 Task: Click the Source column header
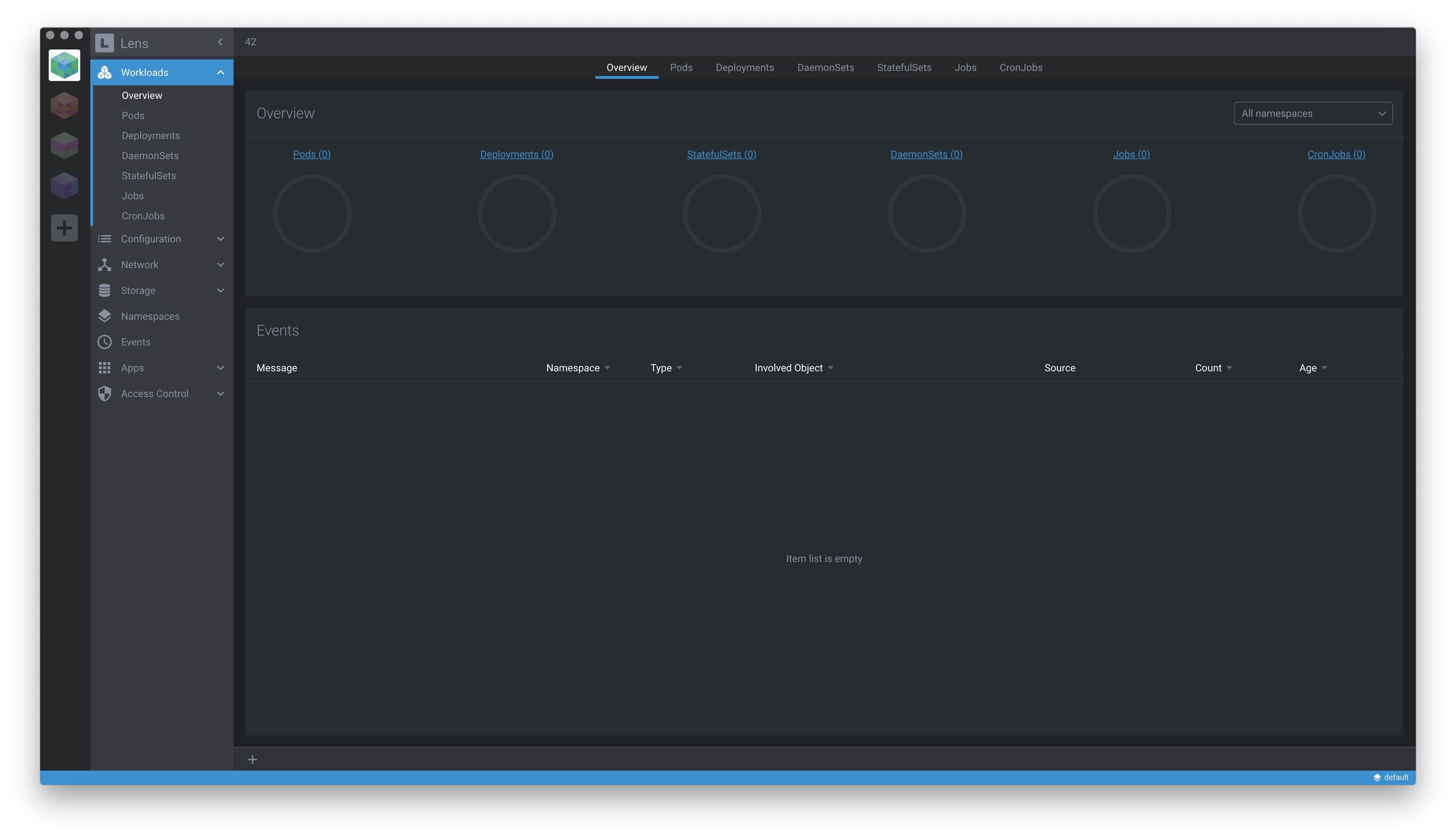coord(1060,368)
